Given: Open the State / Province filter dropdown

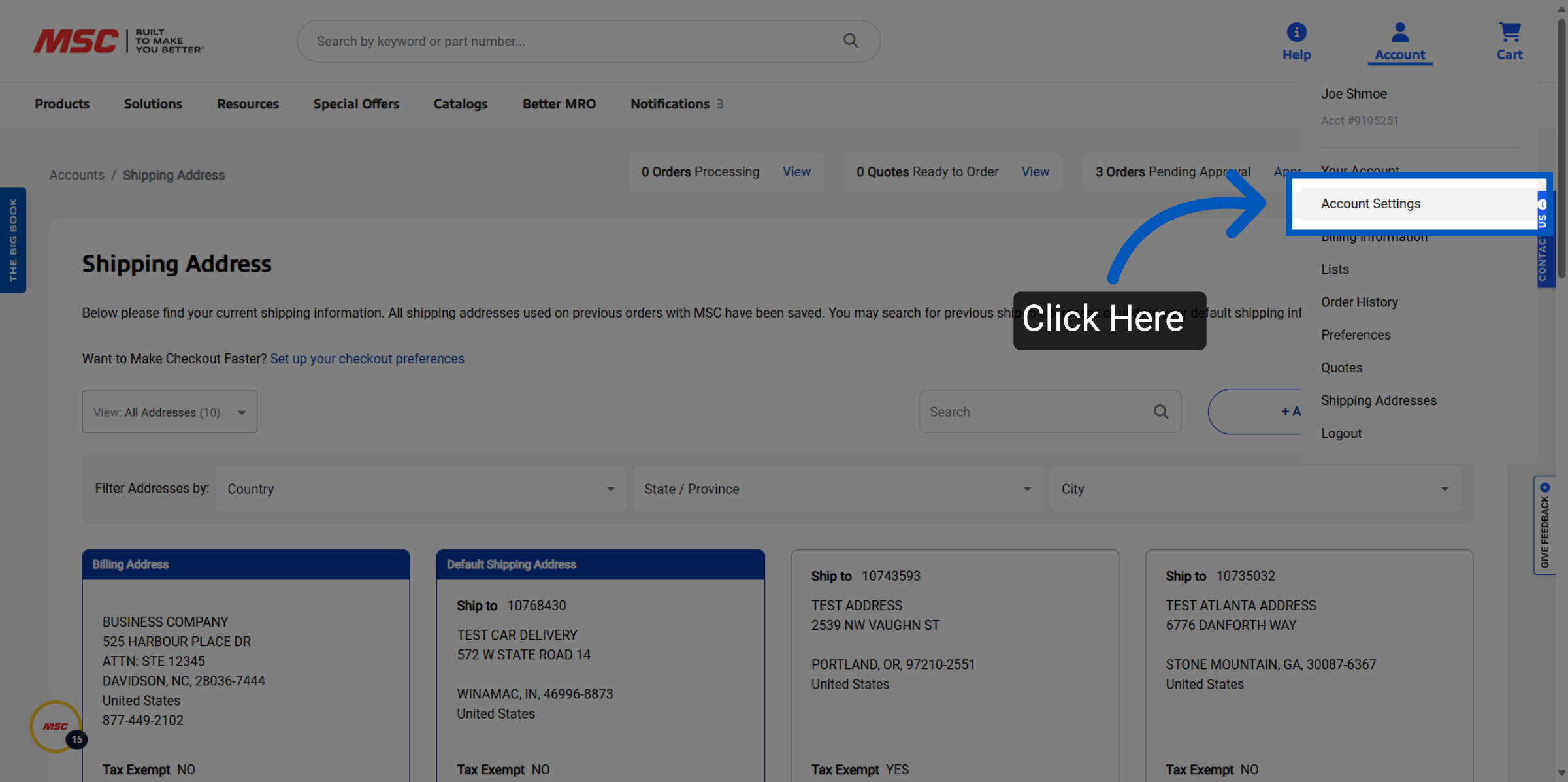Looking at the screenshot, I should pos(838,489).
